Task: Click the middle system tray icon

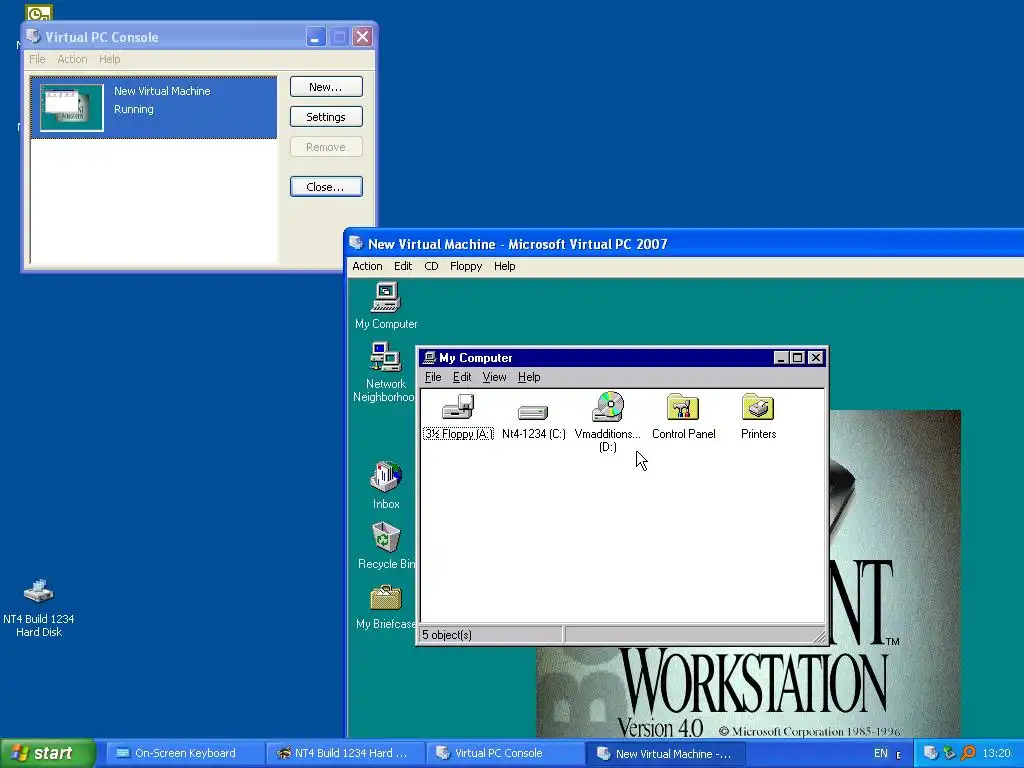Action: click(x=950, y=753)
